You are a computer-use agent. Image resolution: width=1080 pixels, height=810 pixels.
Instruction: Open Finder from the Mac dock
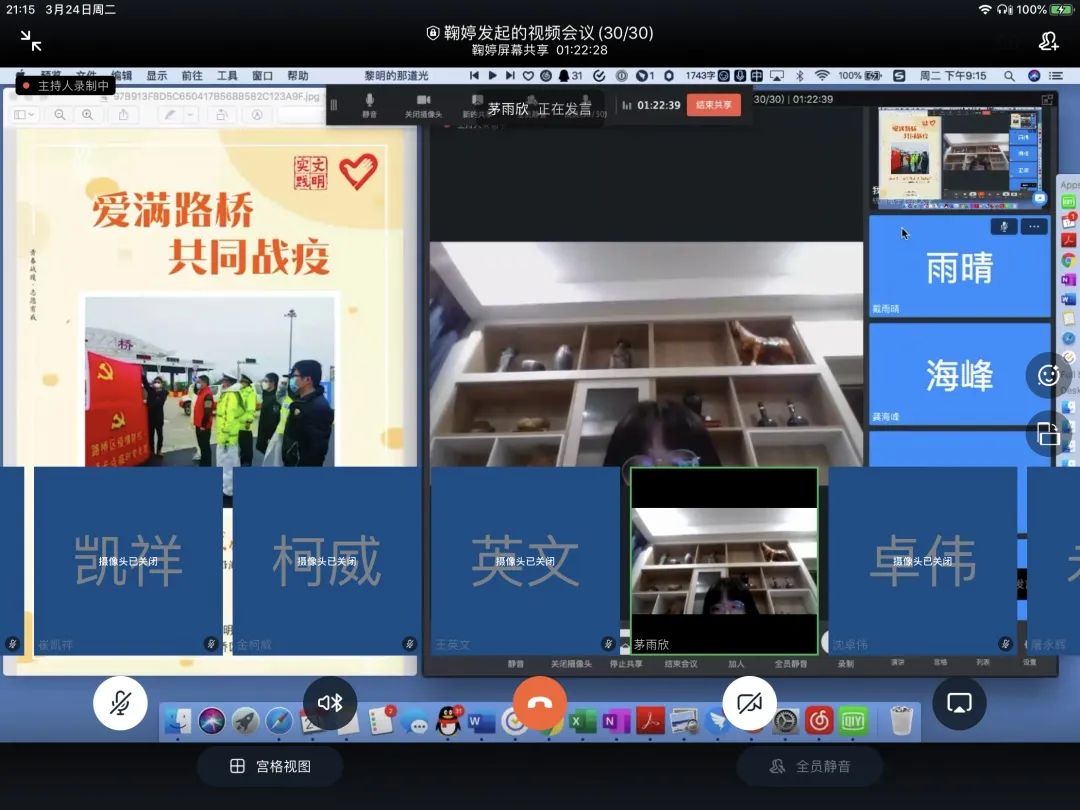tap(178, 721)
